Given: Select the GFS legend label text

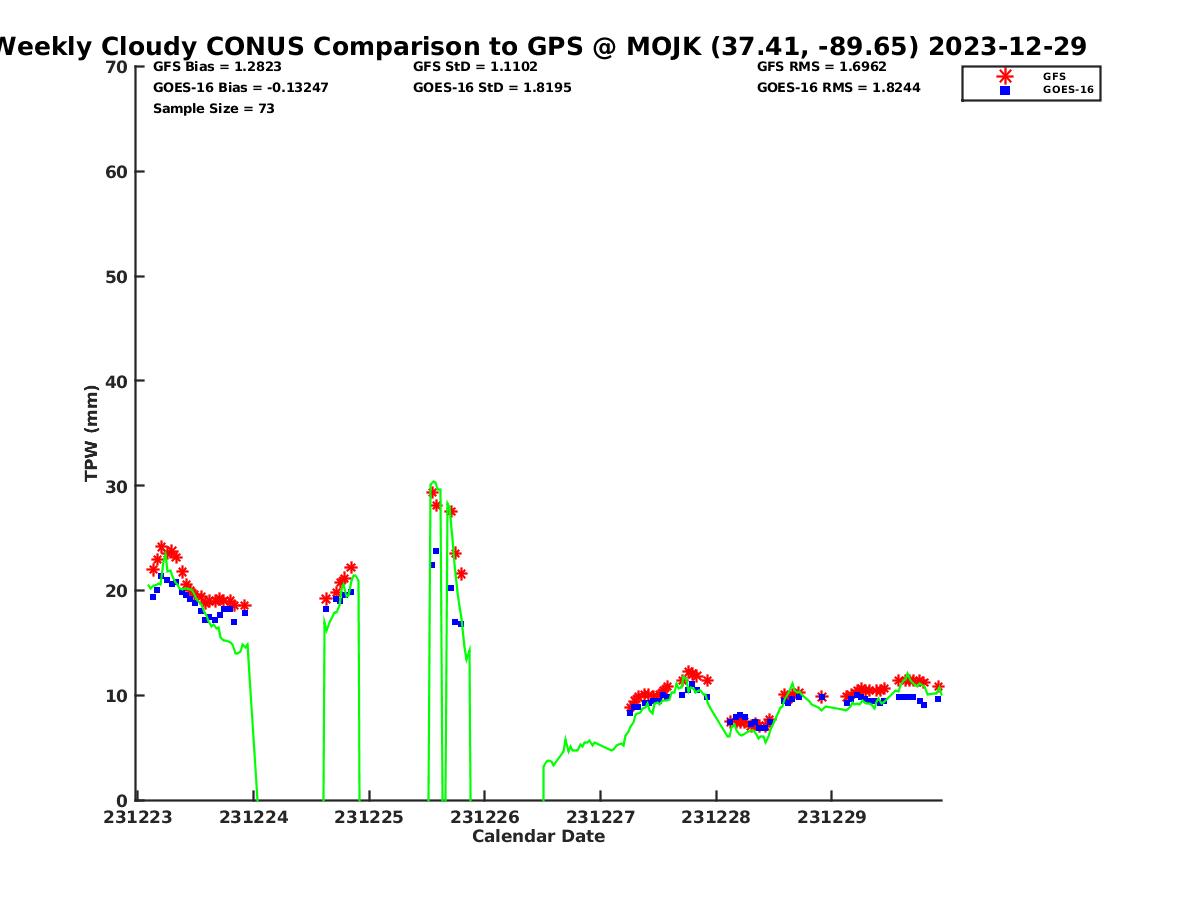Looking at the screenshot, I should click(x=1054, y=76).
